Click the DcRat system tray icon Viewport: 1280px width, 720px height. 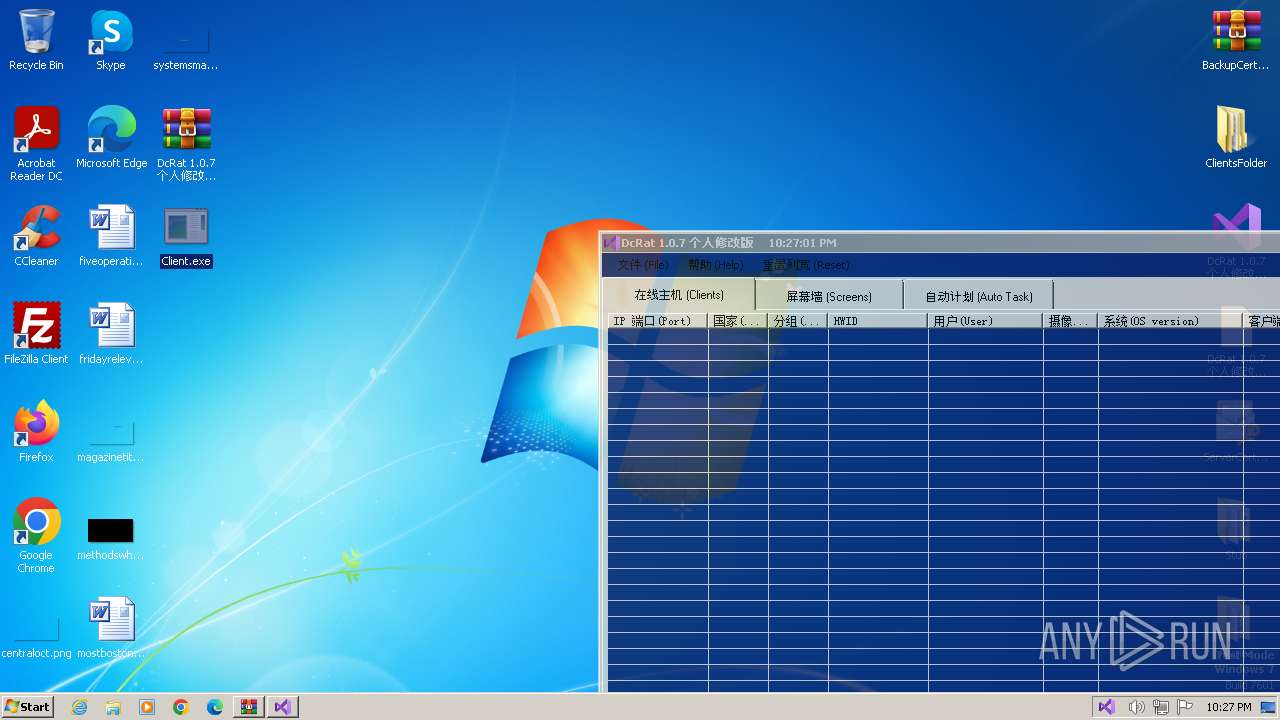[1106, 707]
